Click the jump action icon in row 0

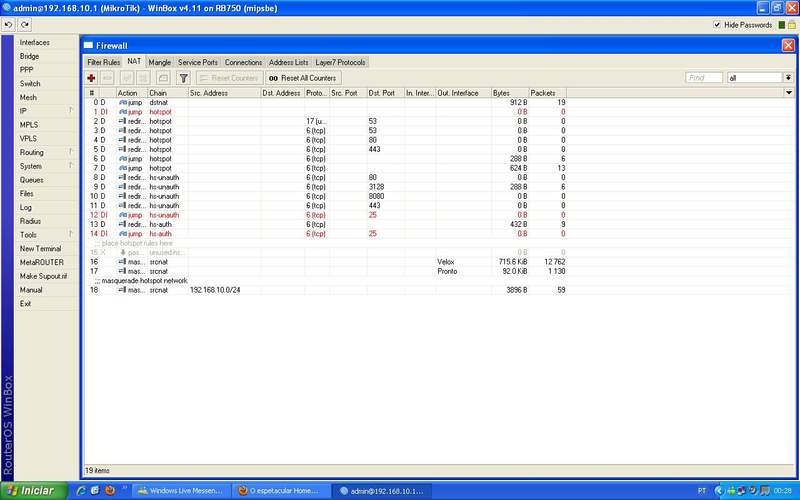122,103
